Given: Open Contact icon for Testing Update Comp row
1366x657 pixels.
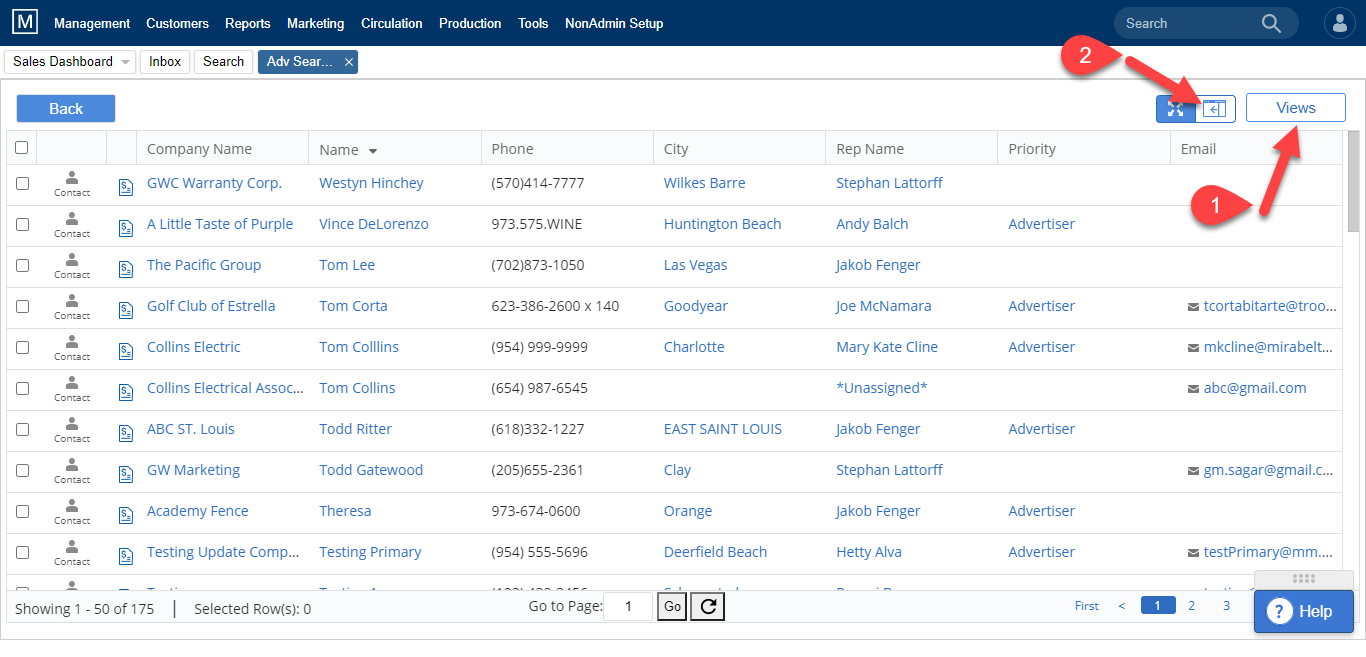Looking at the screenshot, I should pyautogui.click(x=72, y=553).
